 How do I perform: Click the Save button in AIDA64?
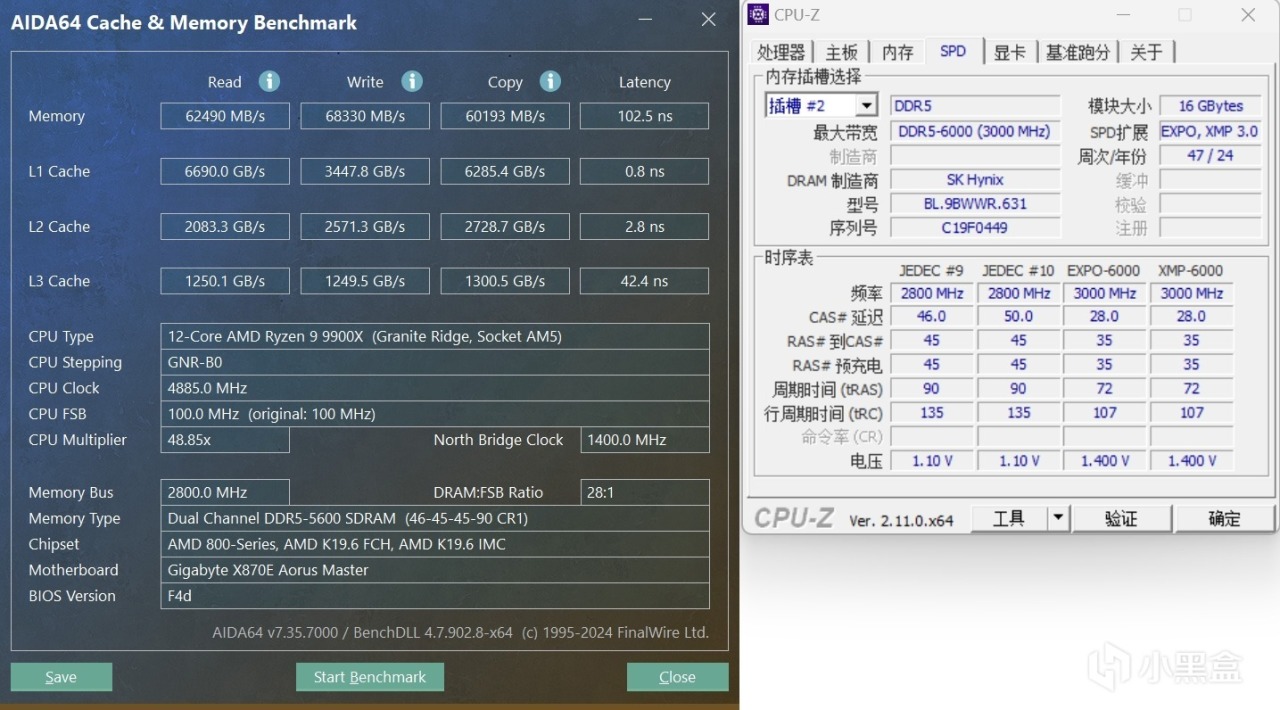pos(61,677)
